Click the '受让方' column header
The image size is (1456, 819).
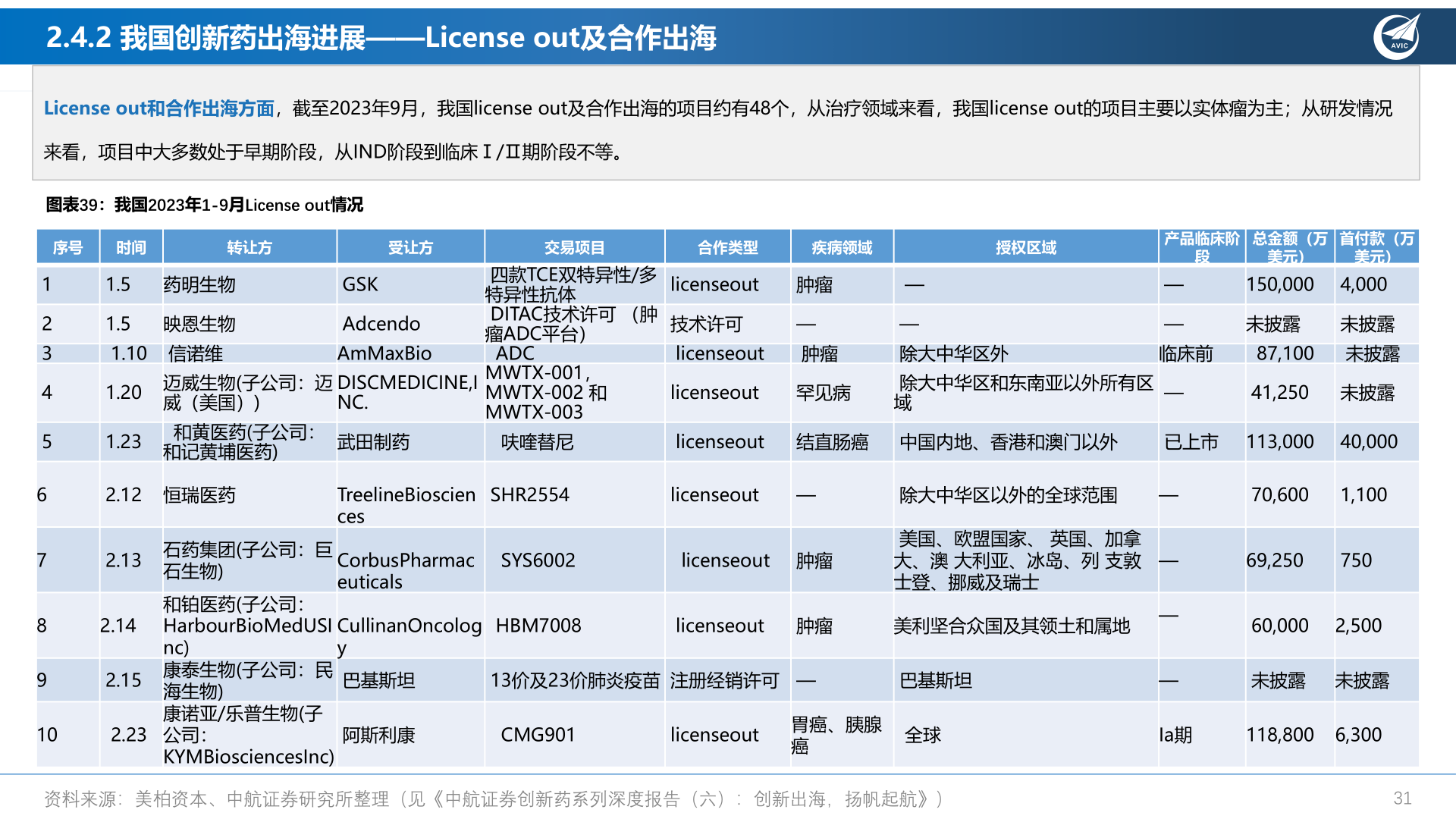(x=410, y=247)
